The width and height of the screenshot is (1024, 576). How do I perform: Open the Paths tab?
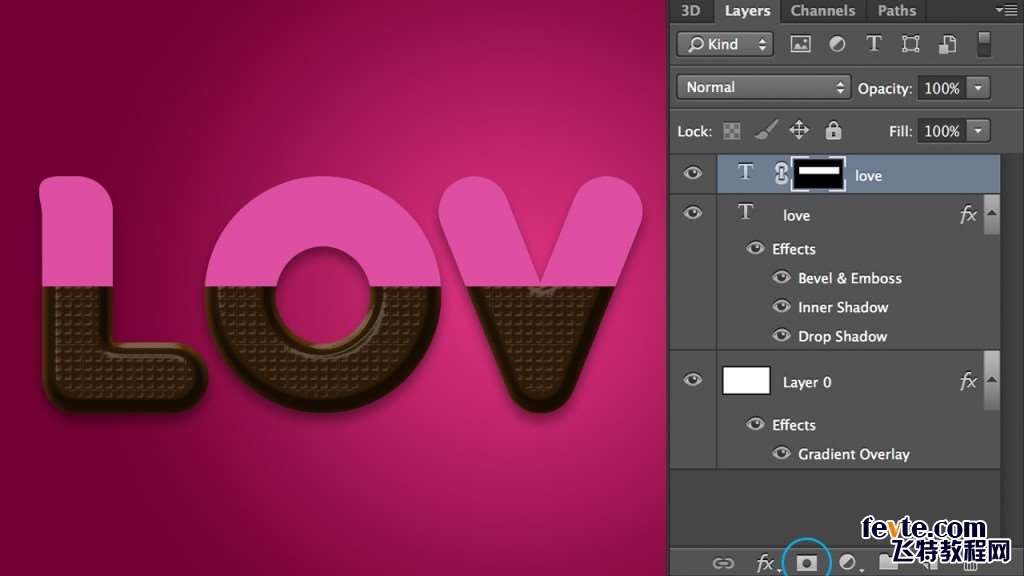click(896, 10)
